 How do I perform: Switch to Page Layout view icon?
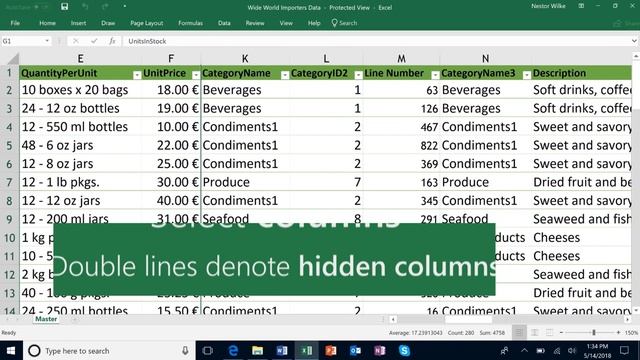[x=534, y=333]
